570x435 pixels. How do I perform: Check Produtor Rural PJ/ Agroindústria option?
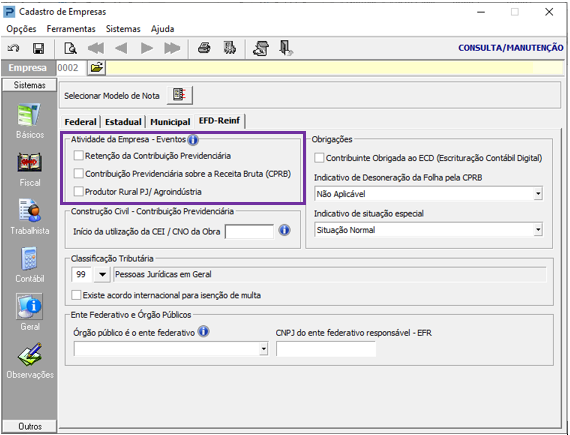click(79, 191)
